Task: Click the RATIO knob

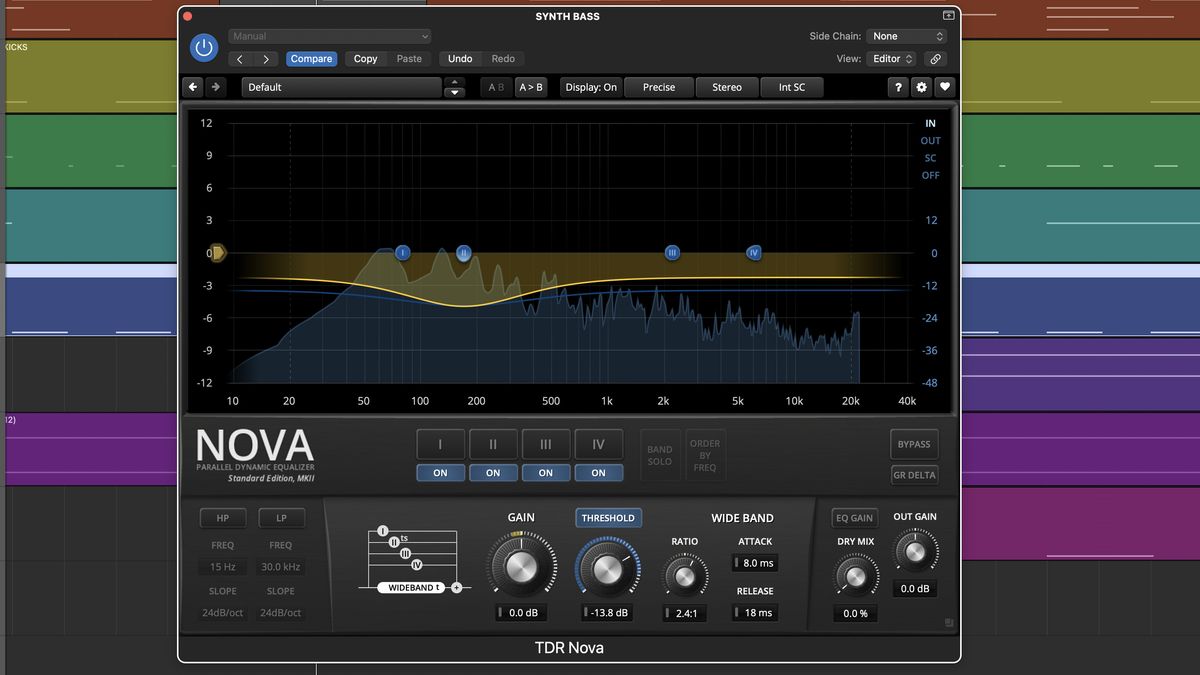Action: tap(685, 576)
